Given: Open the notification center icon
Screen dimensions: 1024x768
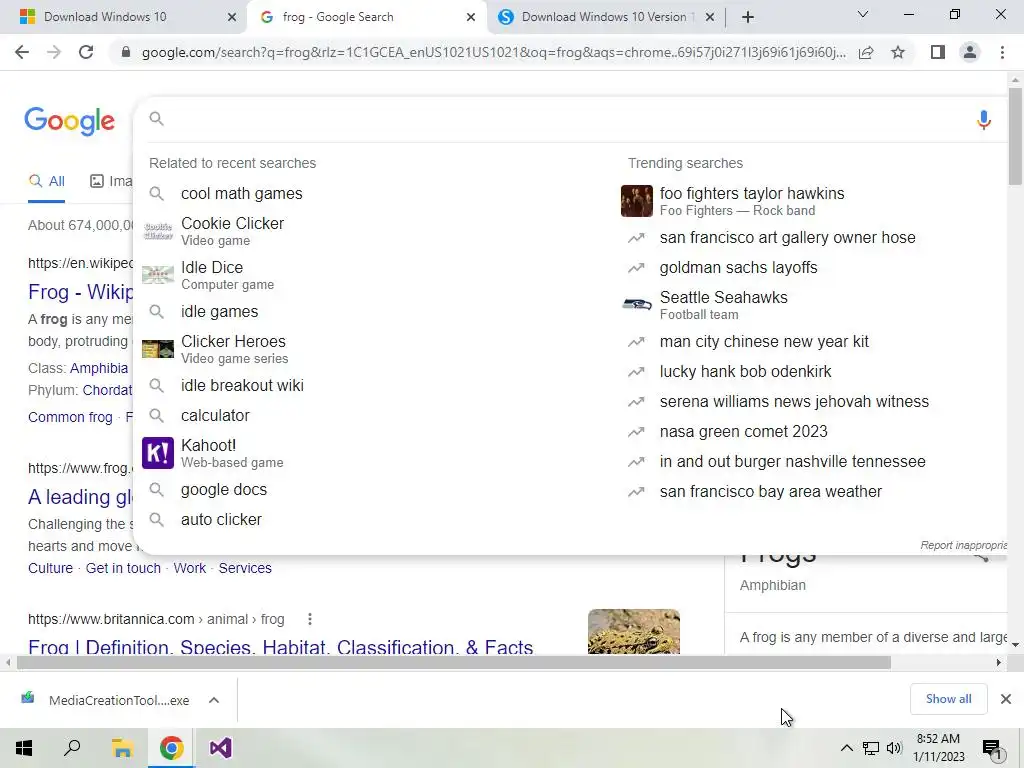Looking at the screenshot, I should pos(991,748).
